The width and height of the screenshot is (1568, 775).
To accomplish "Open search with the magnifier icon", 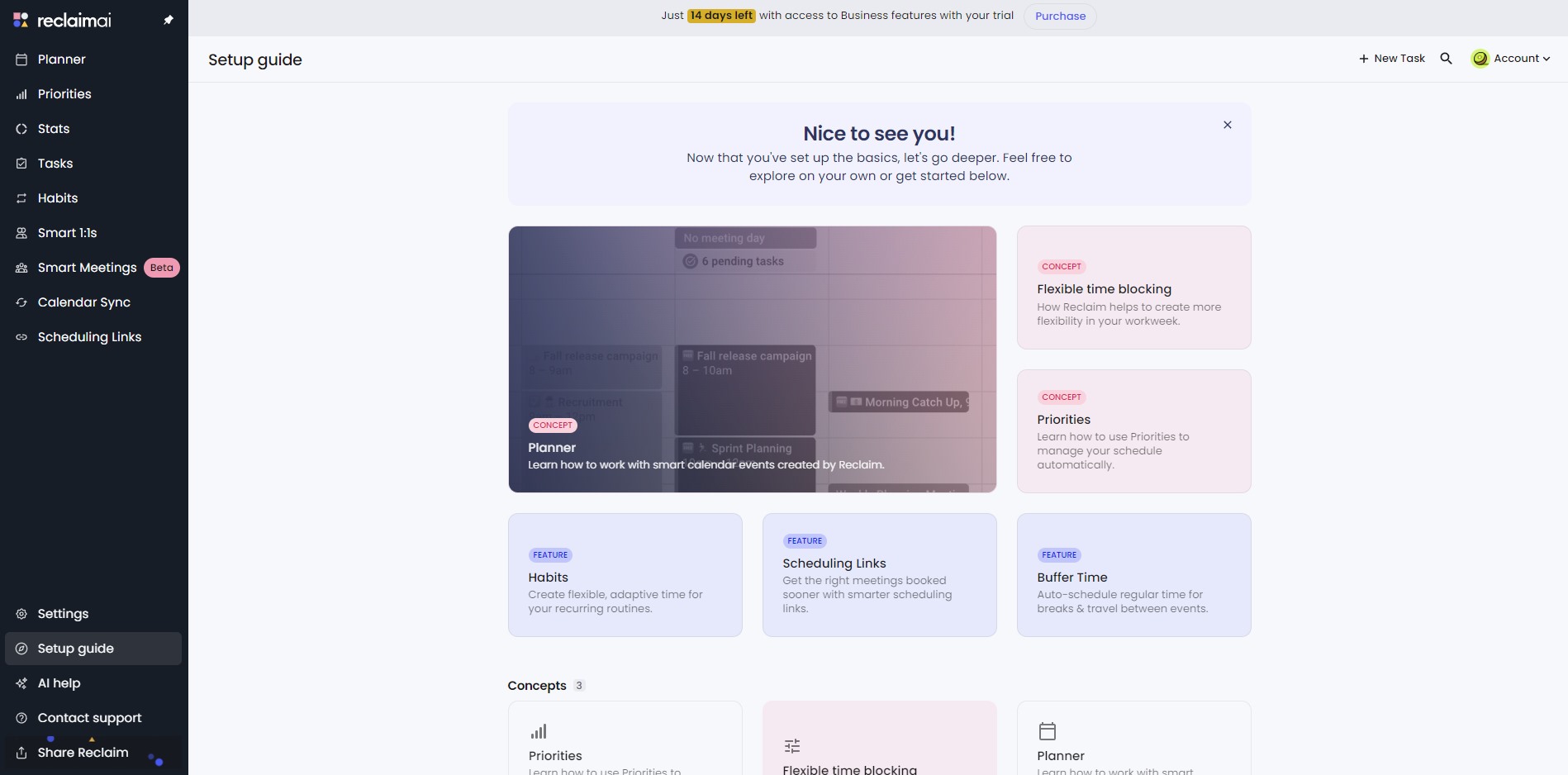I will tap(1446, 59).
